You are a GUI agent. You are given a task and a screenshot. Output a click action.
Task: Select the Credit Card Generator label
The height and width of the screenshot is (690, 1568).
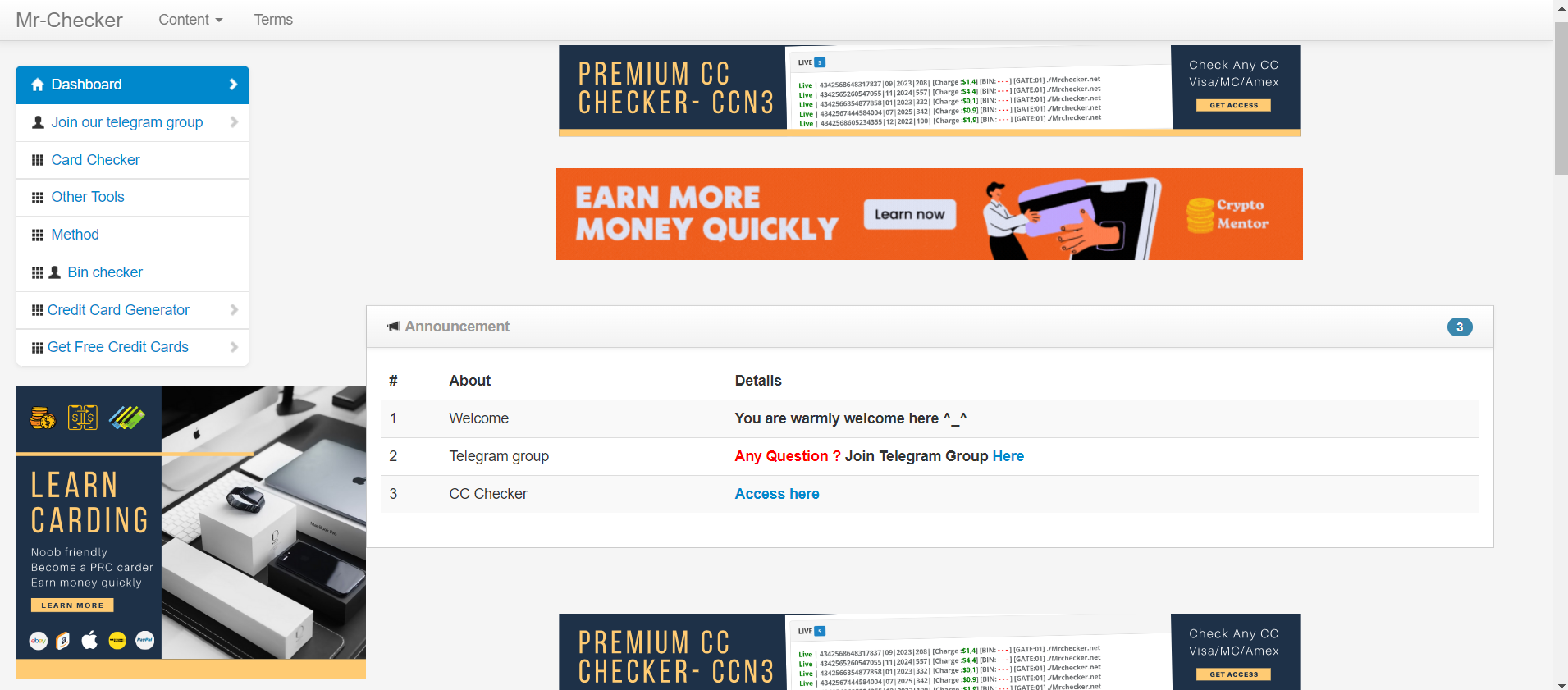(118, 310)
